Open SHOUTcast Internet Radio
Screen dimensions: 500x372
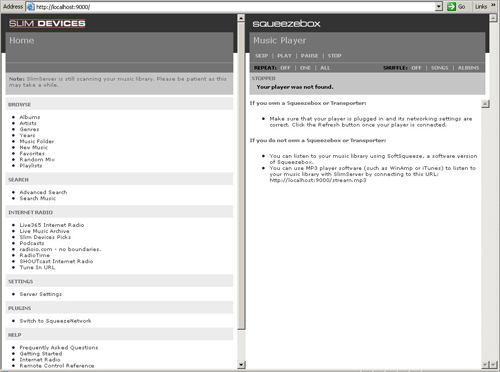coord(56,261)
